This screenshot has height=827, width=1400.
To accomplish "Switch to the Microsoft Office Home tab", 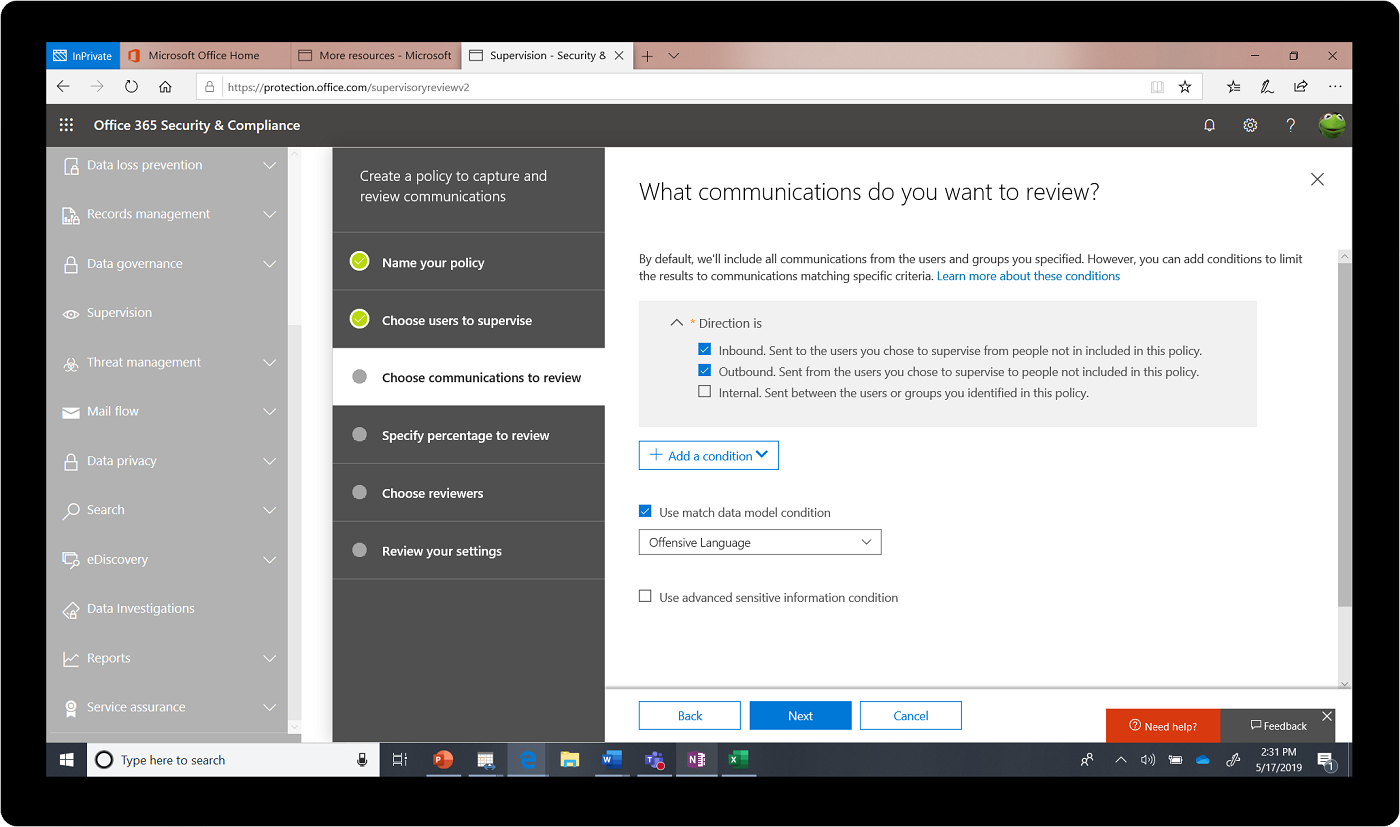I will click(205, 55).
